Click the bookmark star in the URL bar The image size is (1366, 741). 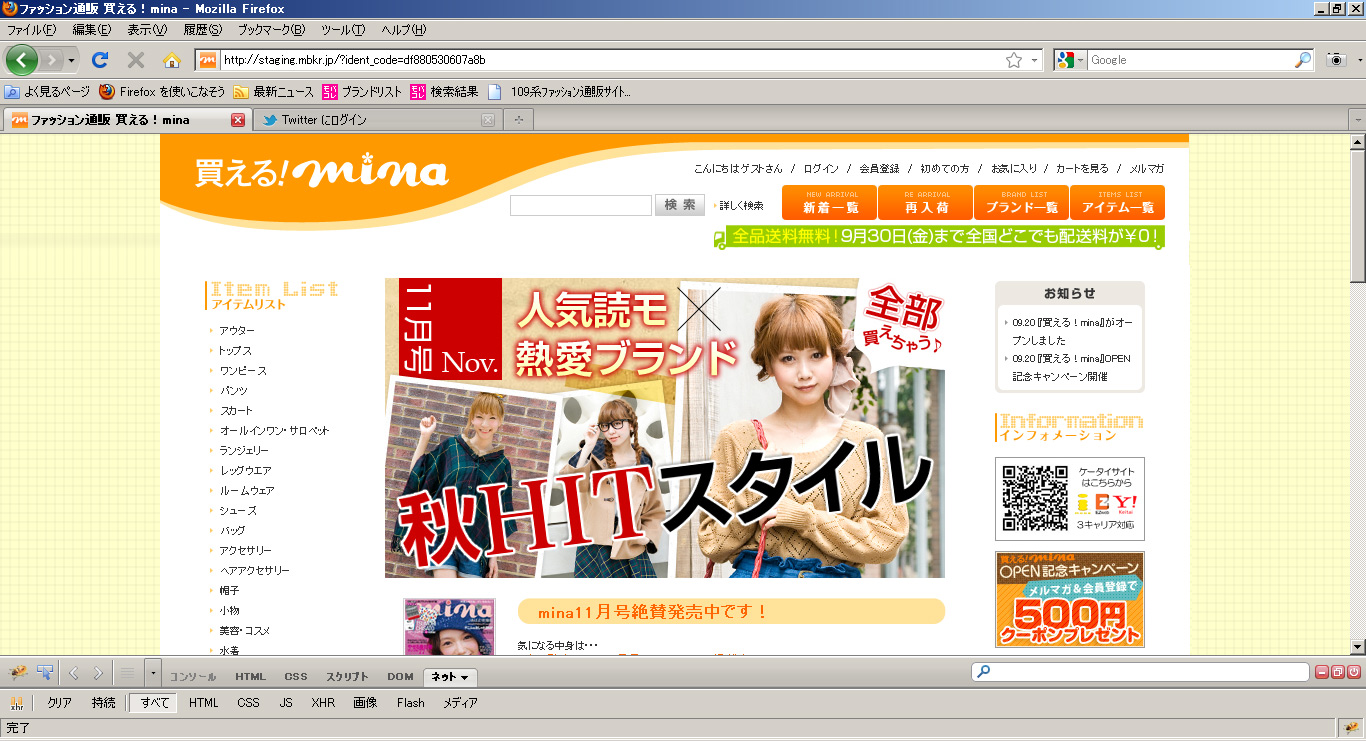pyautogui.click(x=1014, y=60)
